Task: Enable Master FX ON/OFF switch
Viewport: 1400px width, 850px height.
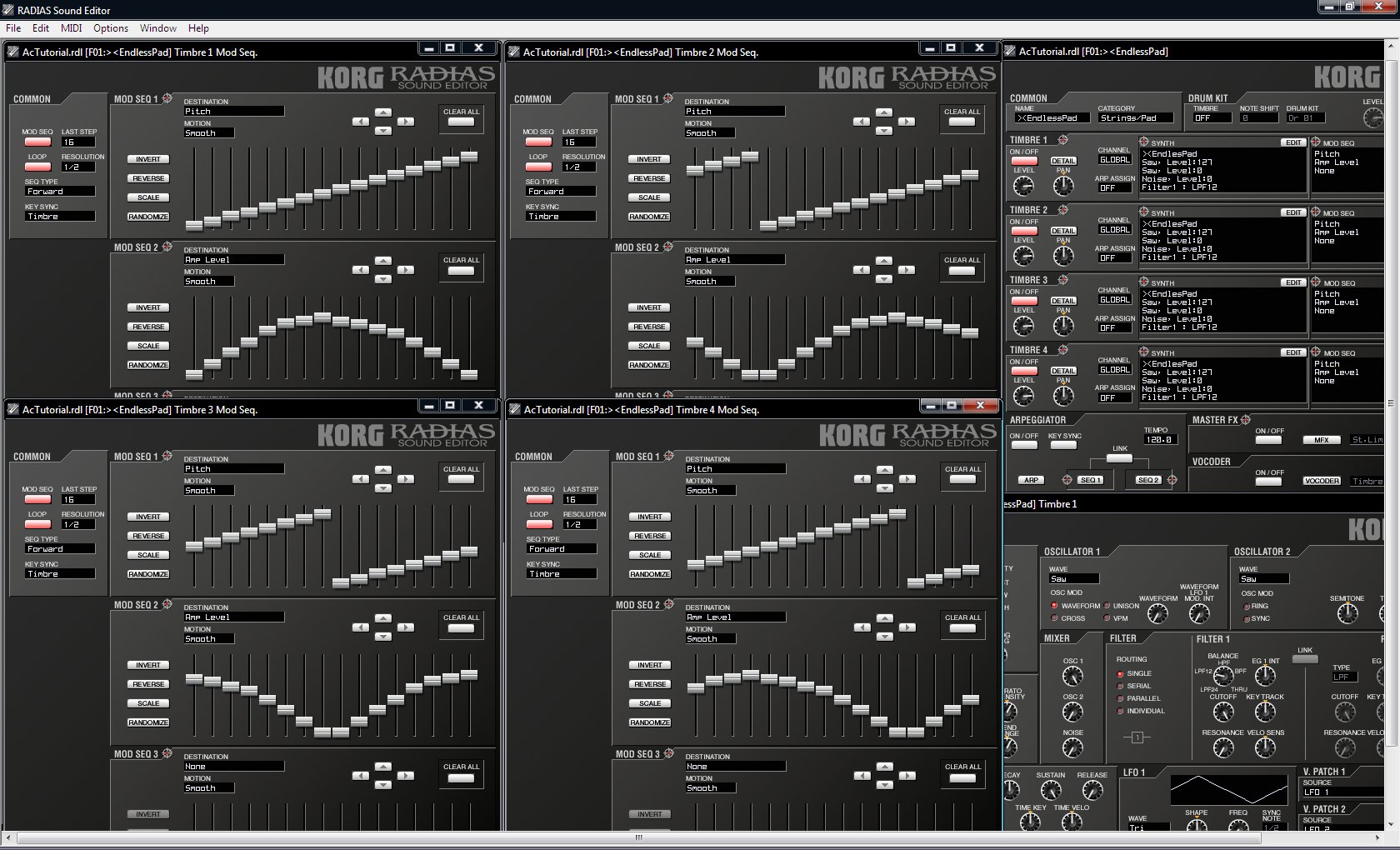Action: [1268, 440]
